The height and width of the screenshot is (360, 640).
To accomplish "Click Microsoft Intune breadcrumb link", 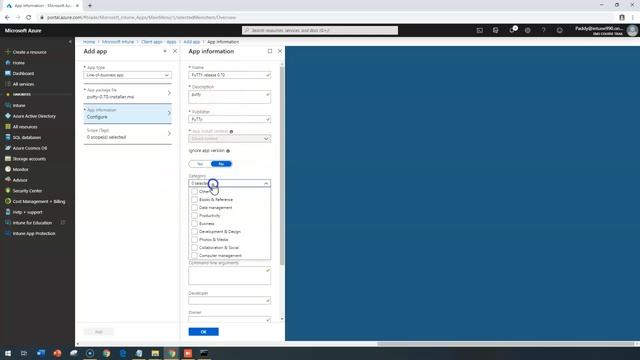I will coord(118,42).
